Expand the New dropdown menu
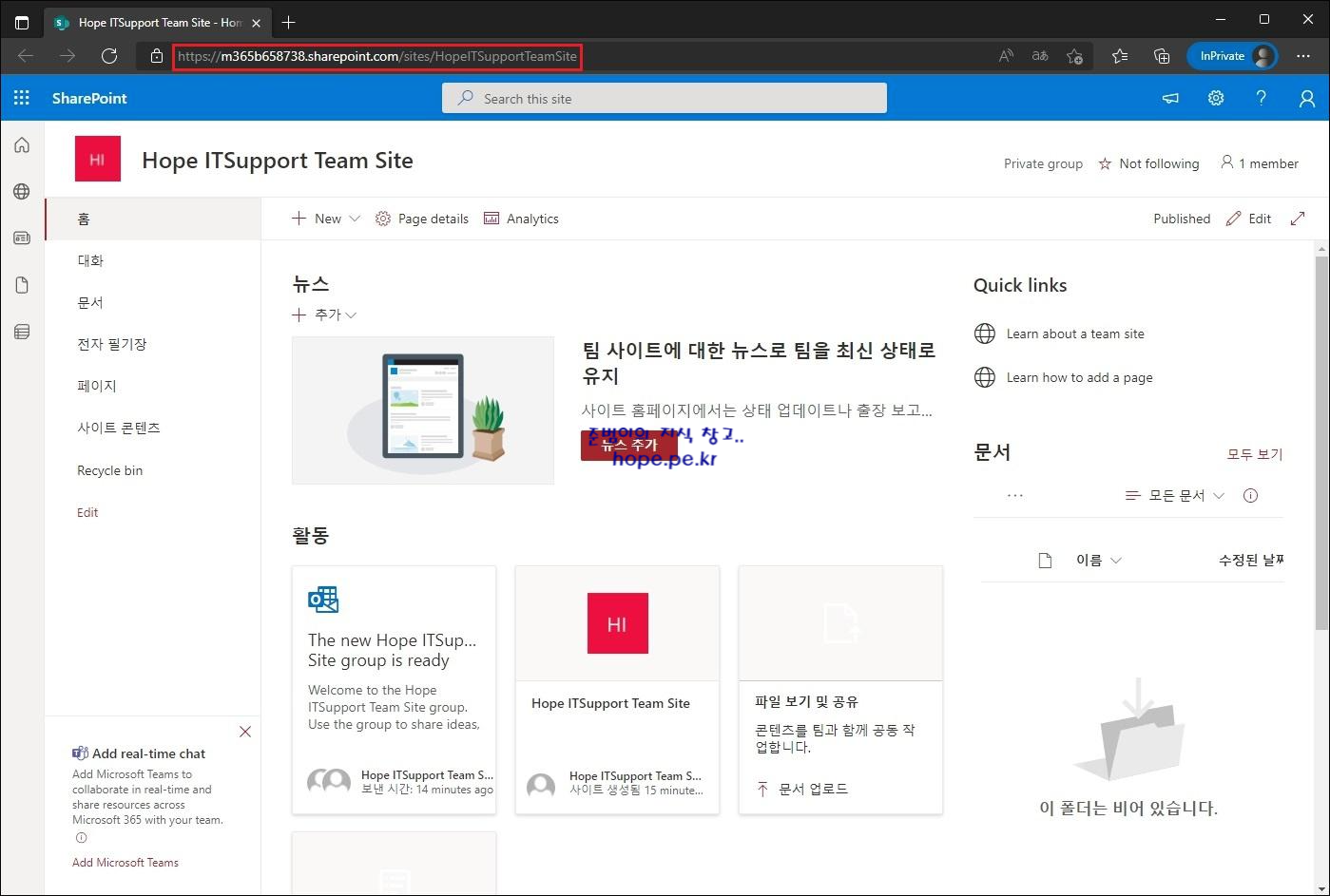 326,219
